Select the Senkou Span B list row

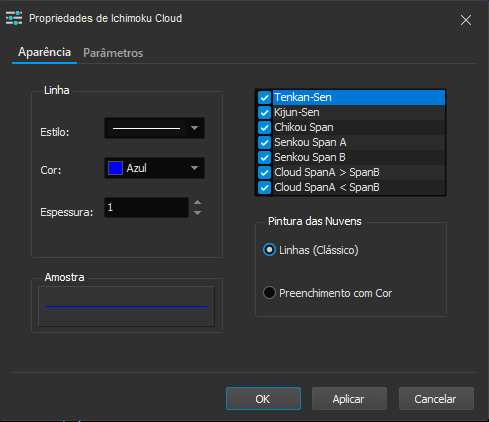[x=359, y=157]
